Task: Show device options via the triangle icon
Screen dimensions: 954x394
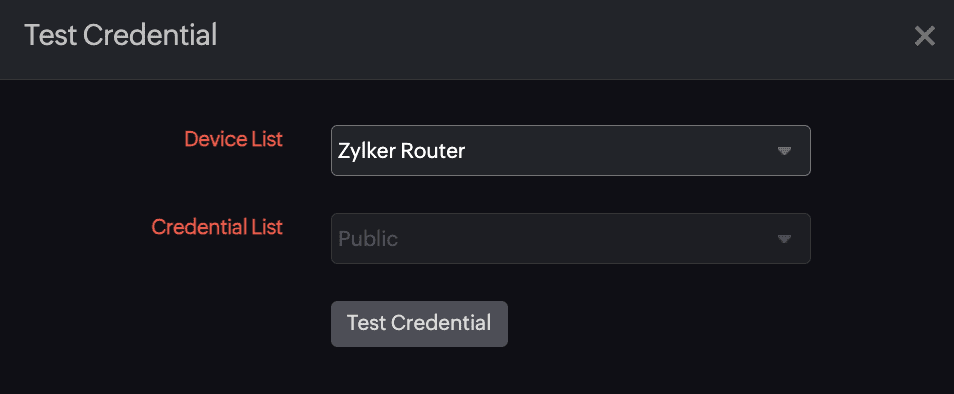Action: pos(784,151)
